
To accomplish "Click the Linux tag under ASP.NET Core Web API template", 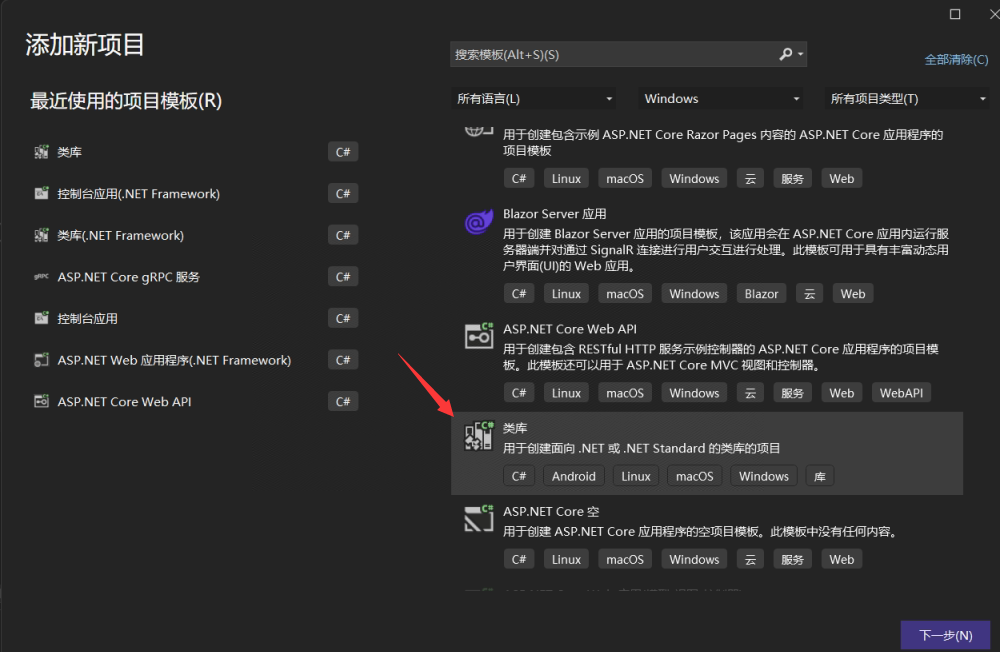I will point(566,393).
